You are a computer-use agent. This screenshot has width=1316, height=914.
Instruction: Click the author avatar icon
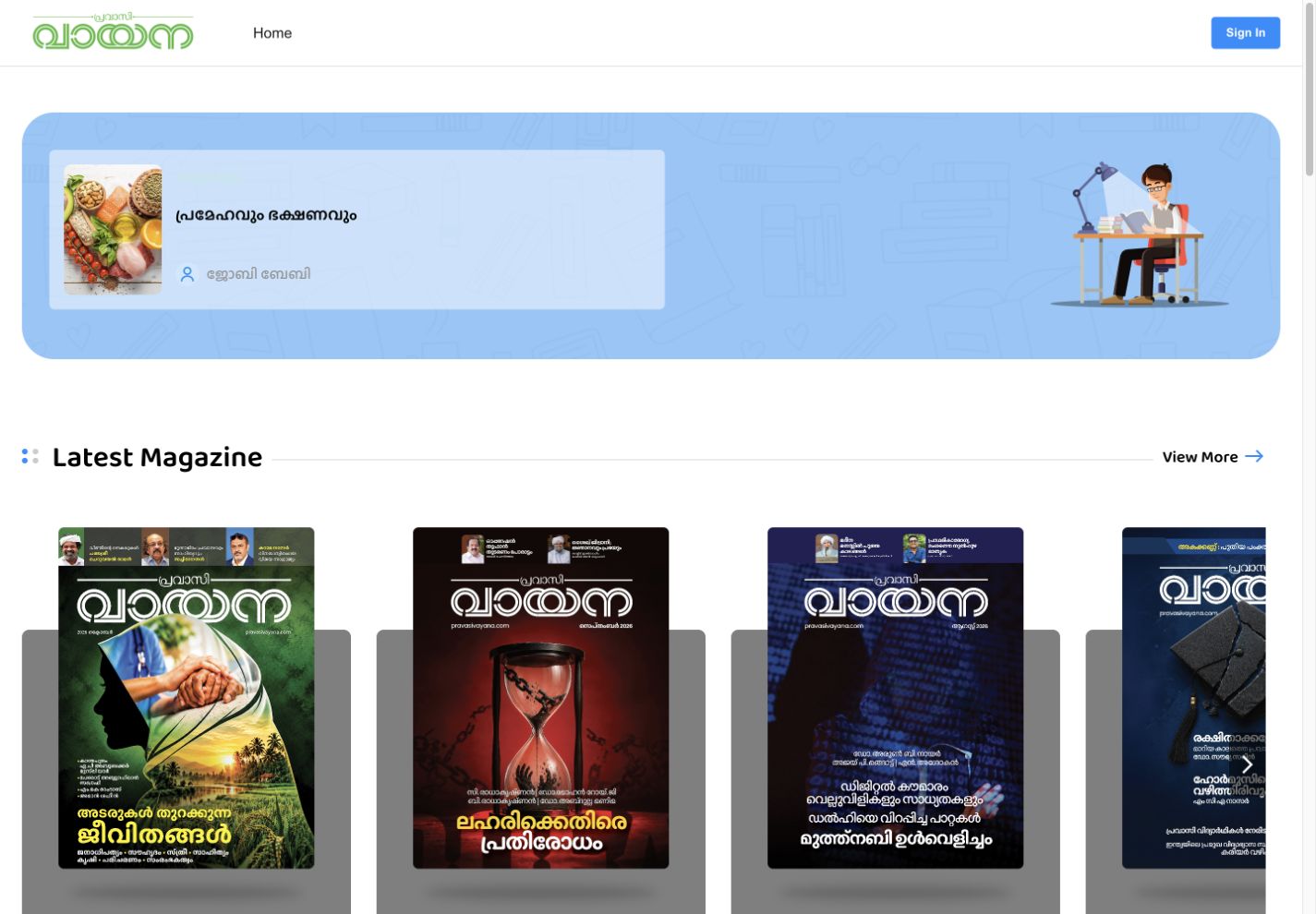[x=187, y=274]
